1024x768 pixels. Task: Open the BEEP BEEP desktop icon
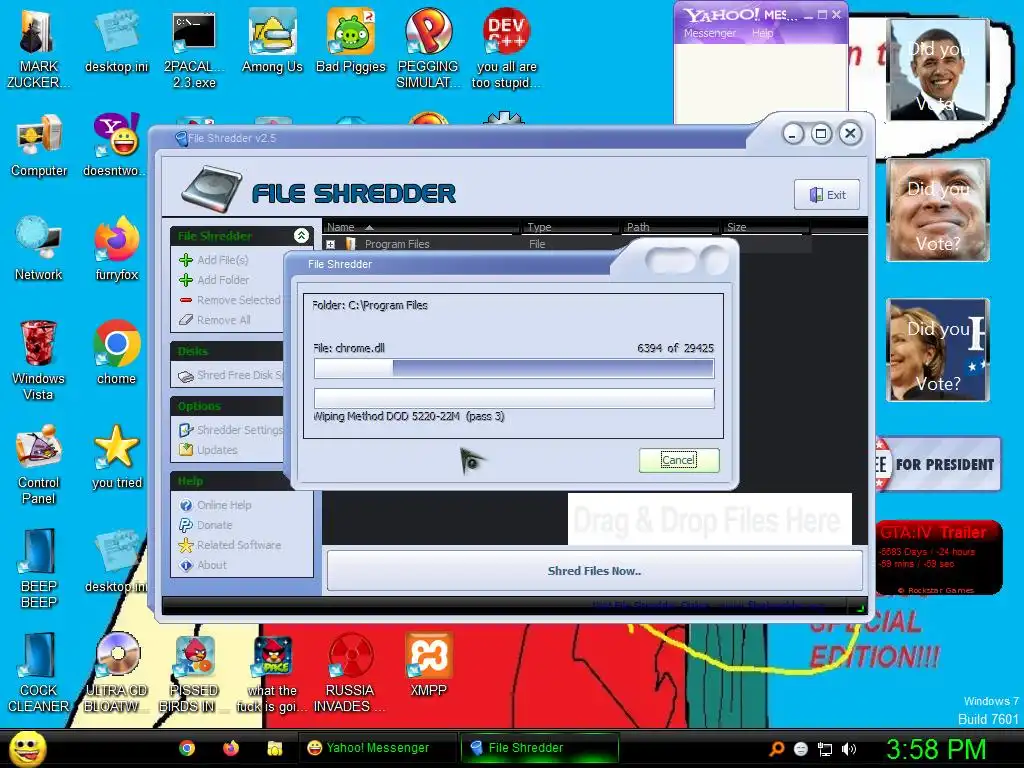[39, 568]
